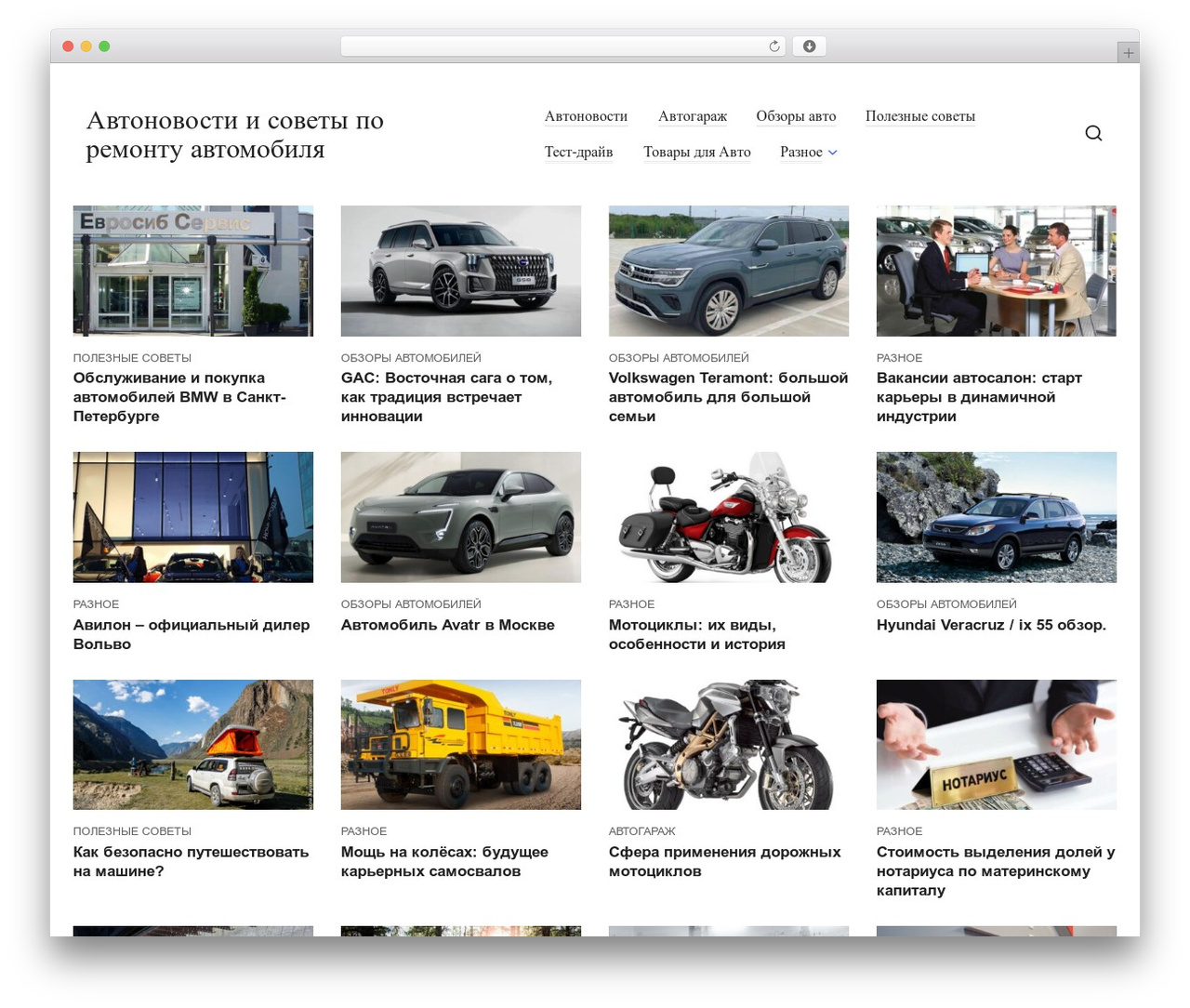Viewport: 1190px width, 1008px height.
Task: Open the GAC: Восточная сага article
Action: click(x=446, y=397)
